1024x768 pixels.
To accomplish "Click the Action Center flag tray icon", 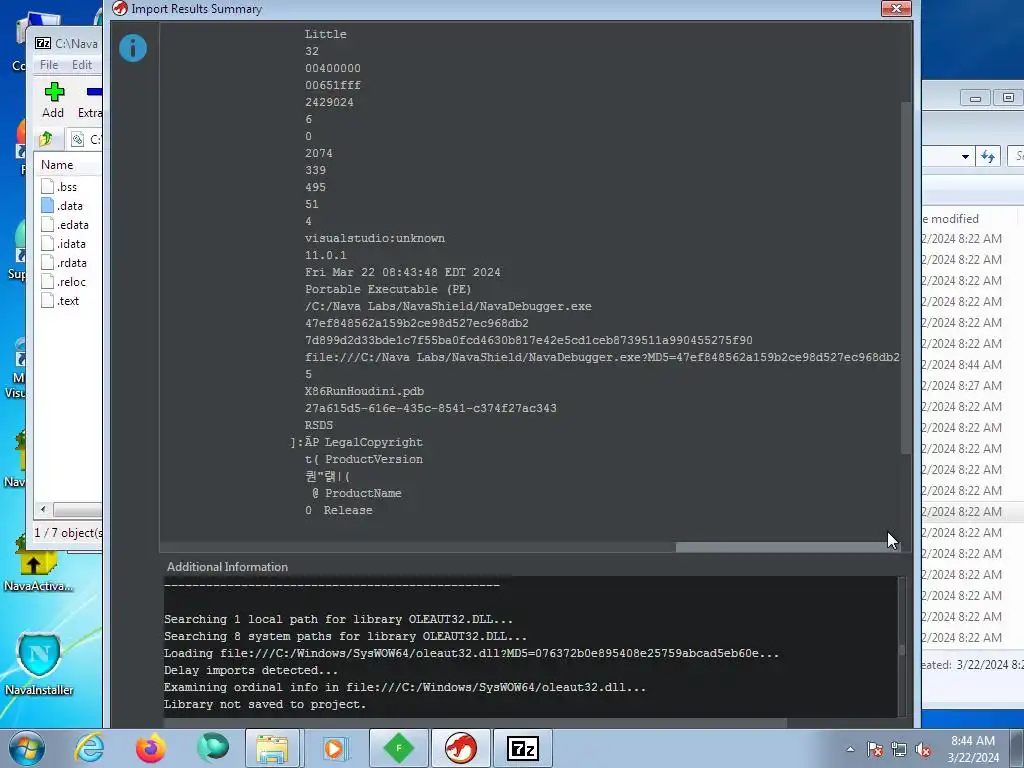I will click(x=875, y=749).
